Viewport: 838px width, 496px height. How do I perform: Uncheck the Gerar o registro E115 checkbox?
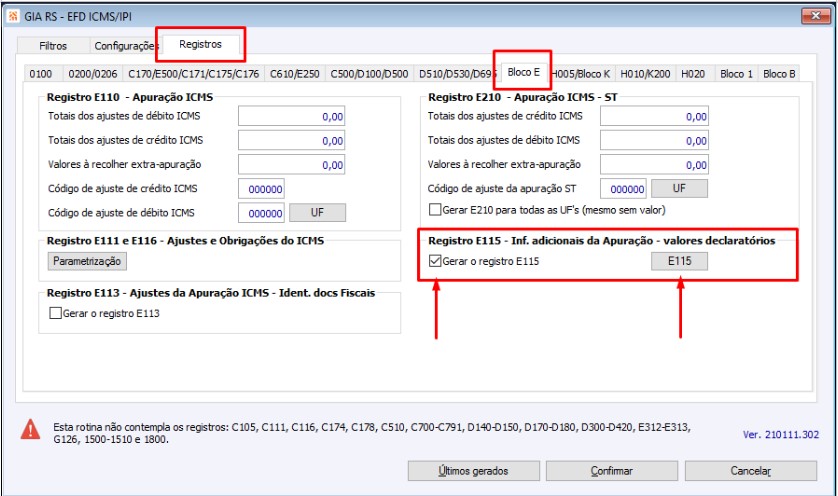(x=435, y=261)
